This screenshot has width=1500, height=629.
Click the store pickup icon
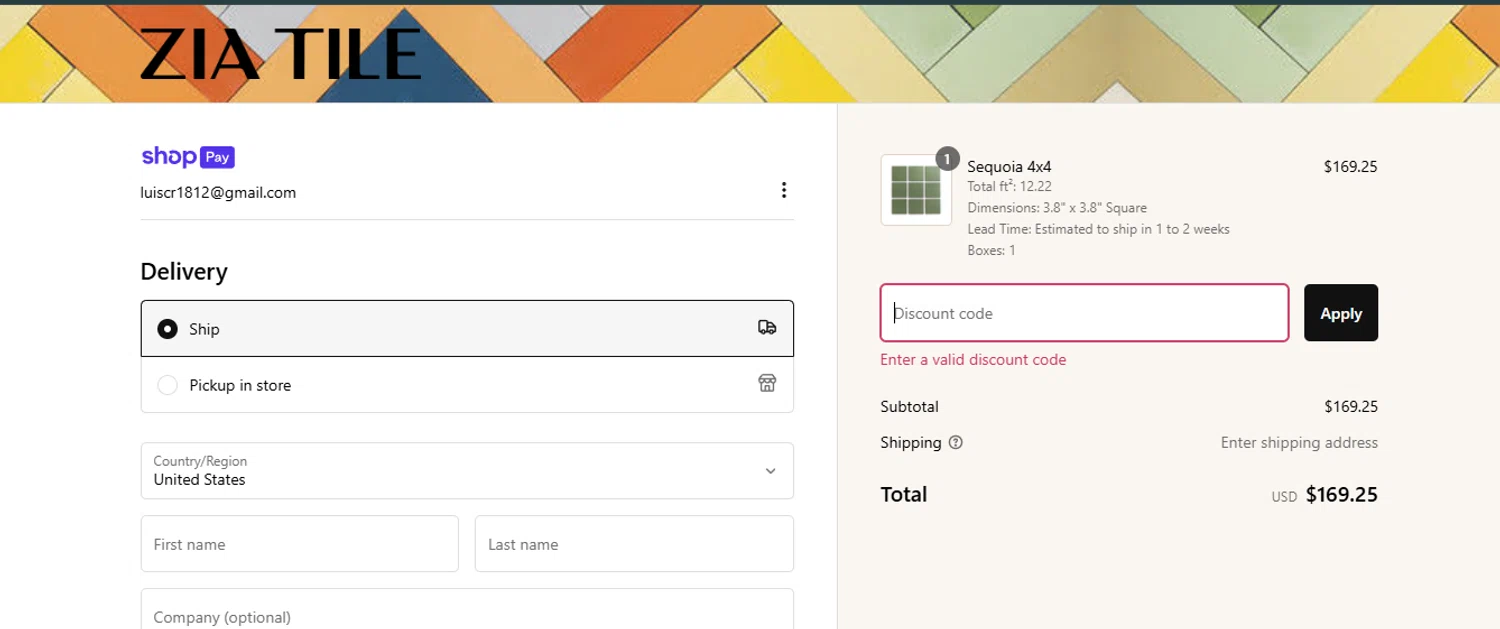pos(767,383)
